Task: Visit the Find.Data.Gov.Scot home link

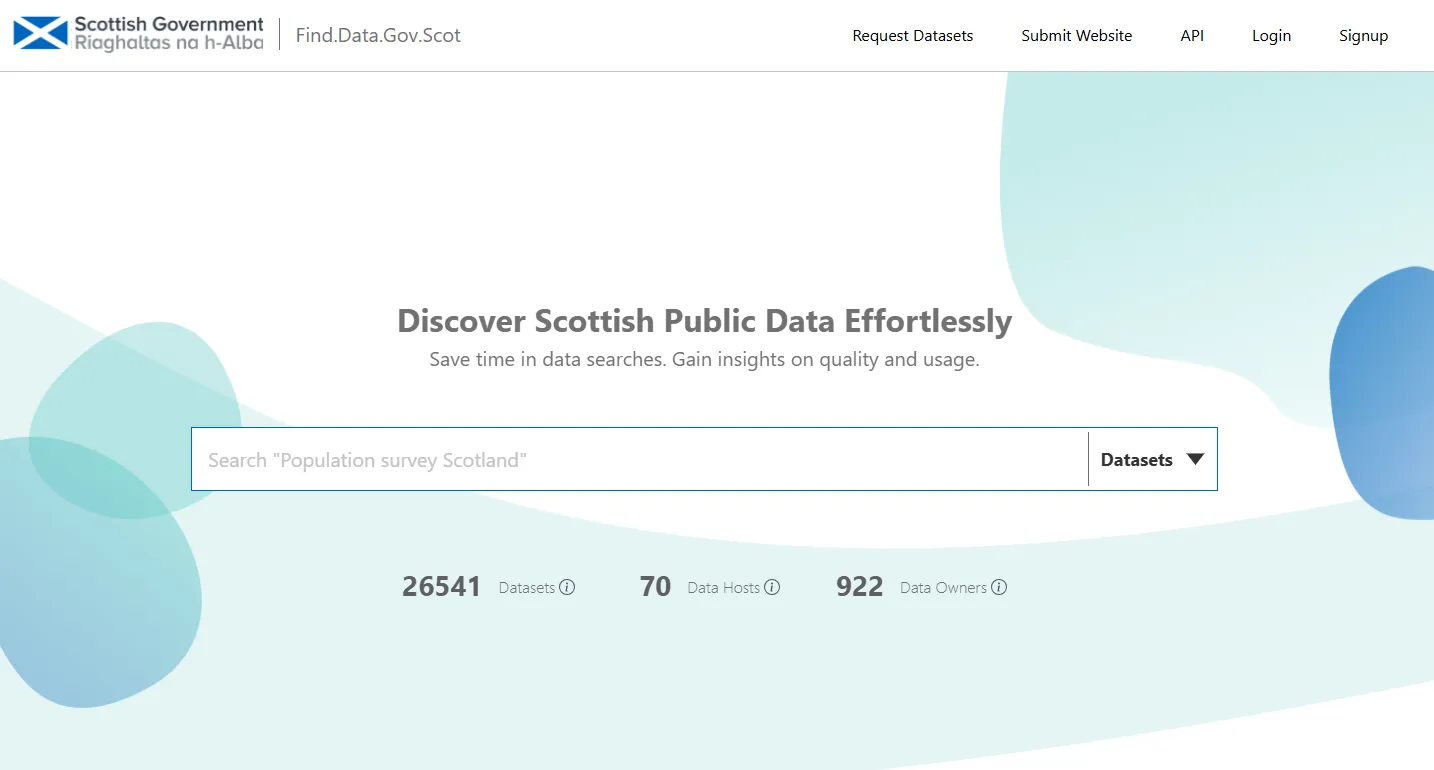Action: tap(378, 35)
